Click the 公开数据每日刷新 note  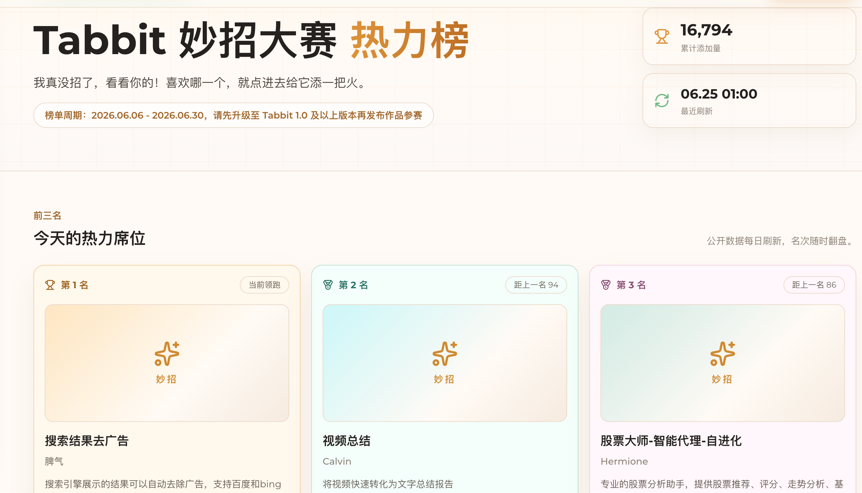point(780,241)
